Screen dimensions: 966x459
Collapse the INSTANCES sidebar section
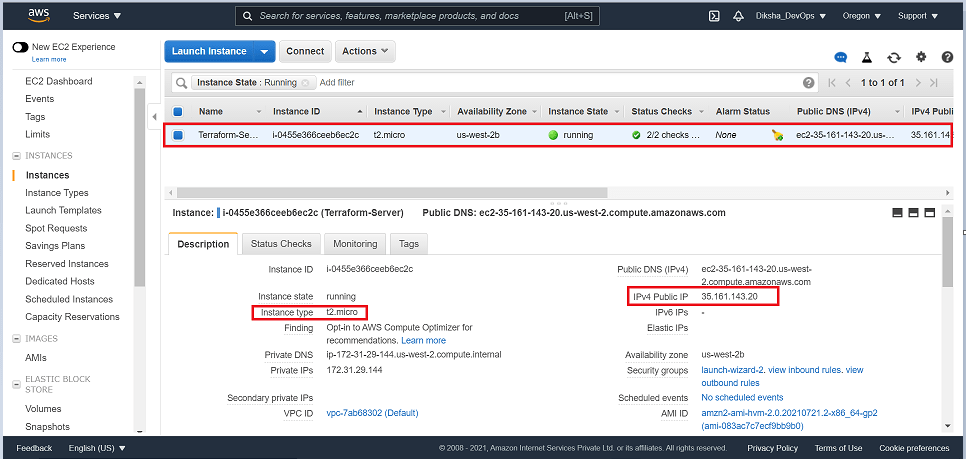[x=17, y=156]
